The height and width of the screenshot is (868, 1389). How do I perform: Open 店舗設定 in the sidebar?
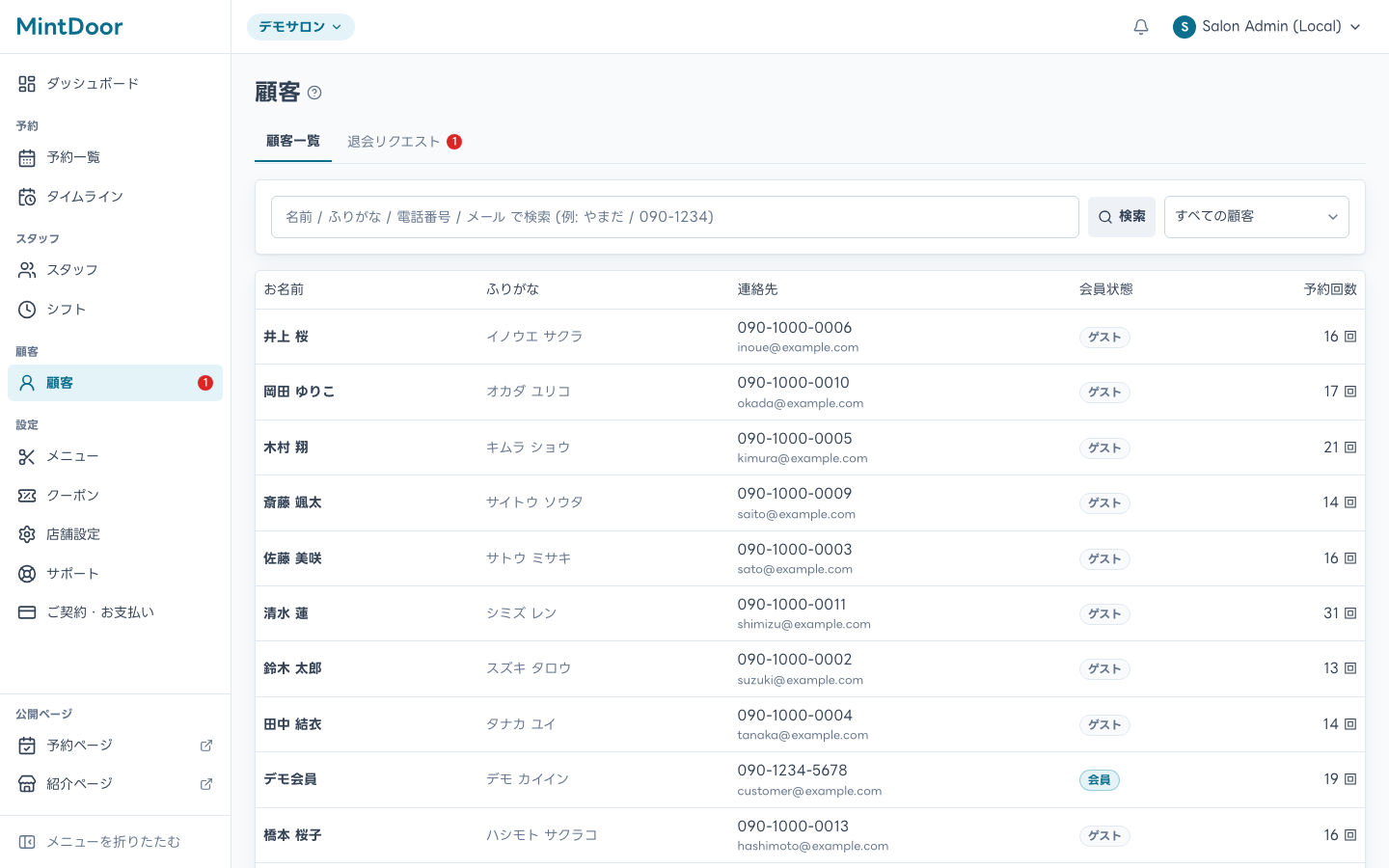(x=116, y=534)
